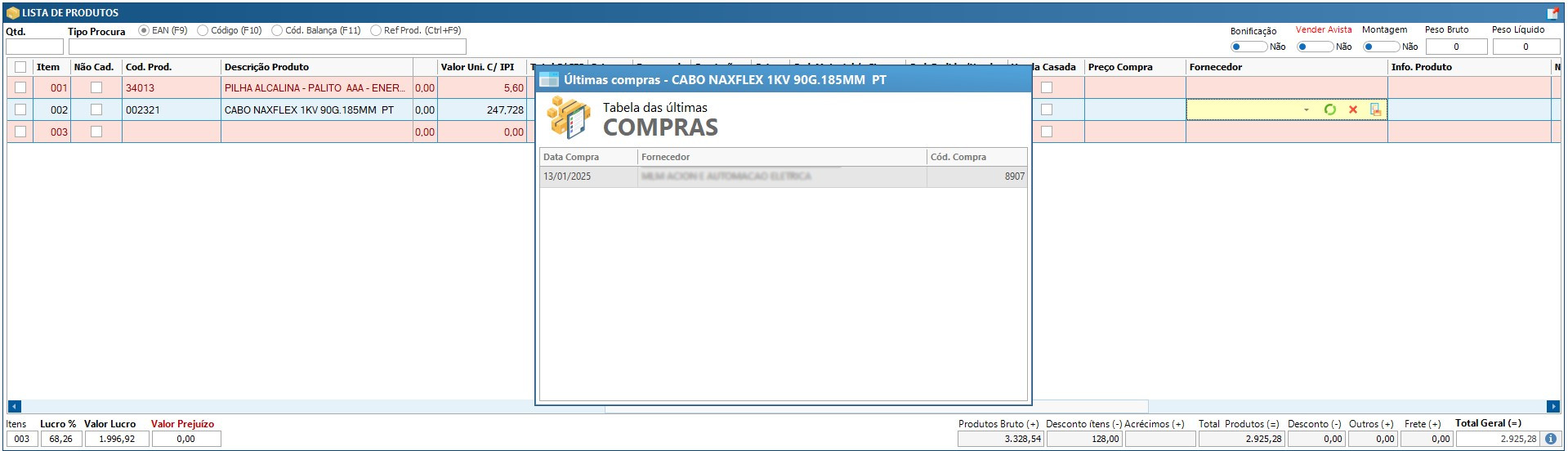The image size is (1568, 451).
Task: Check the row checkbox for item 001
Action: coord(20,87)
